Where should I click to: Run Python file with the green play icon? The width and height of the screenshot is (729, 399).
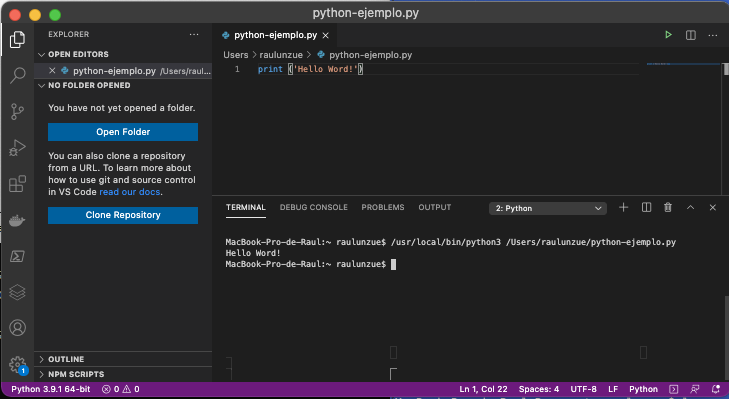(668, 35)
